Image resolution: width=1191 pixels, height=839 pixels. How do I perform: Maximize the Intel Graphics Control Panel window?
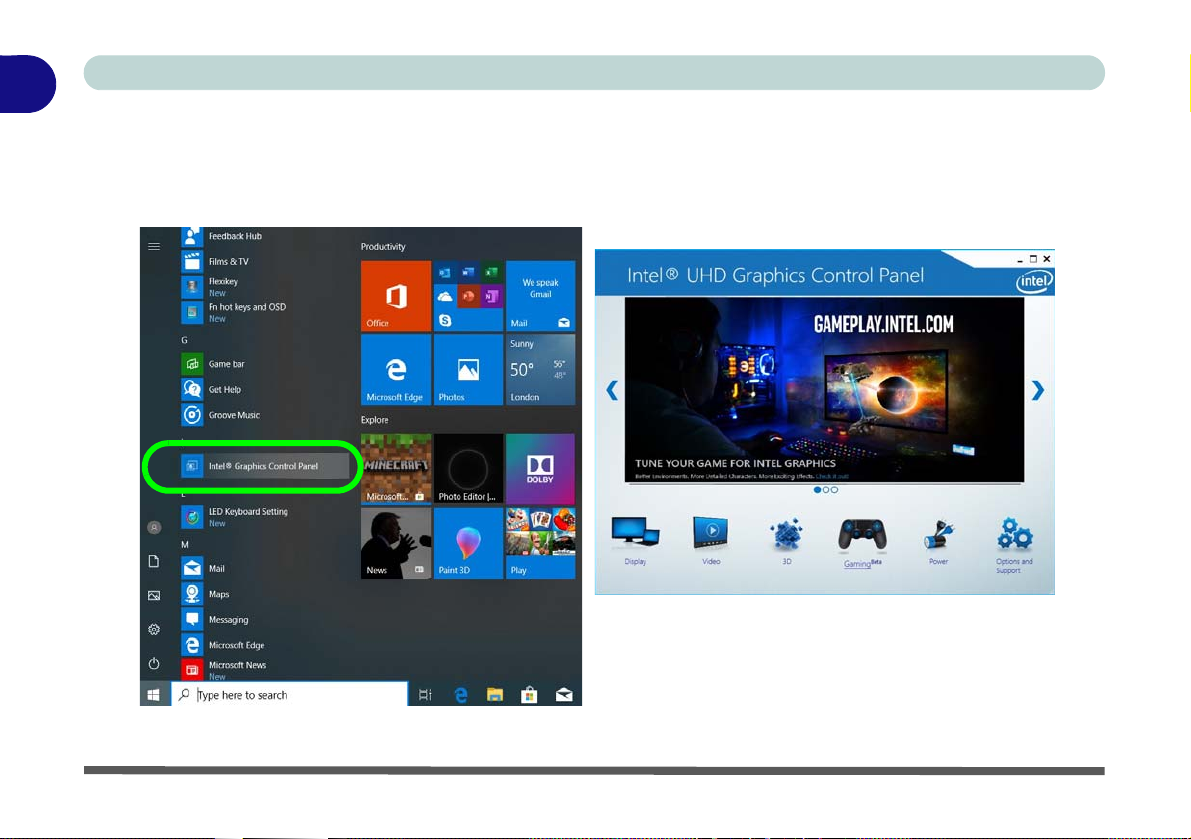pyautogui.click(x=1033, y=259)
